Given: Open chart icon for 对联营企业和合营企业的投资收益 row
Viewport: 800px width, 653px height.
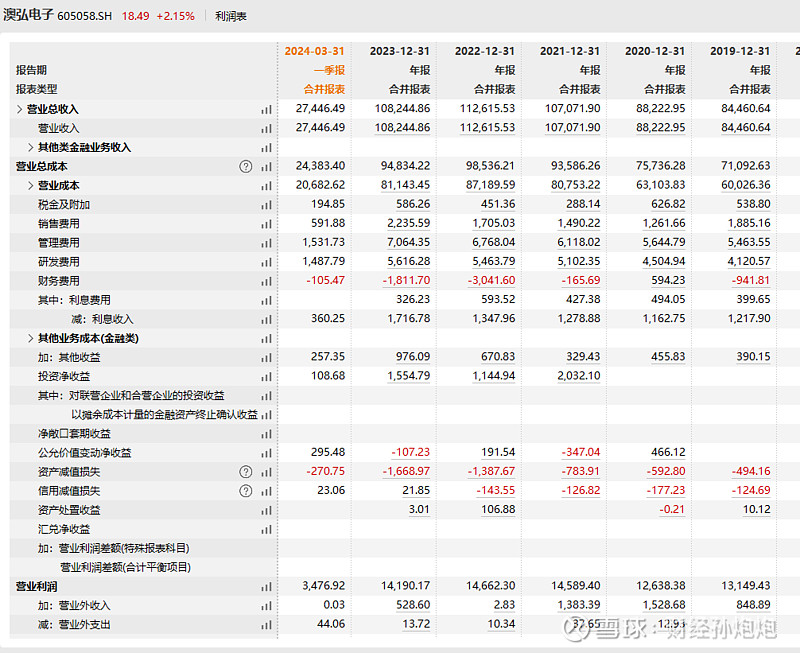Looking at the screenshot, I should (266, 396).
